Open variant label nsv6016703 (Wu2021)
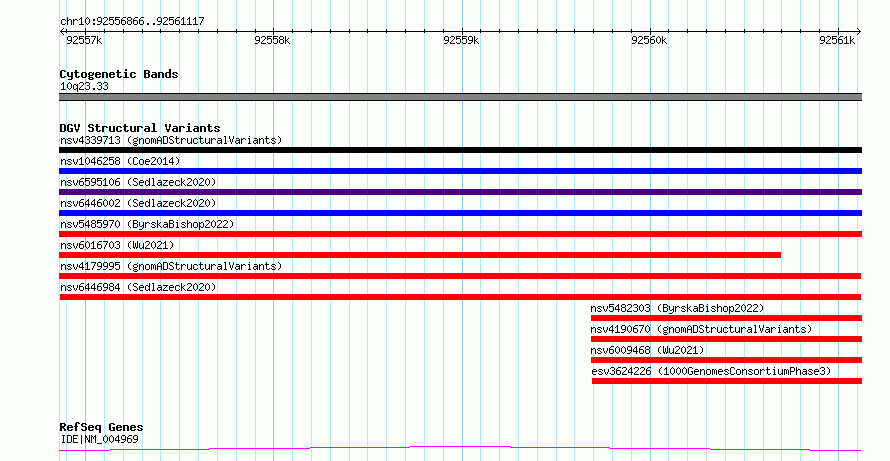 coord(117,245)
